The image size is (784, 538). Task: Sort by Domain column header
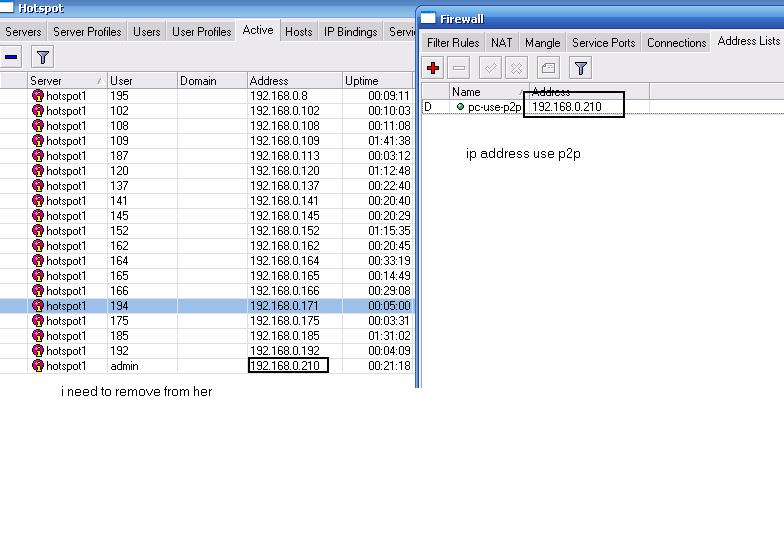click(x=212, y=80)
